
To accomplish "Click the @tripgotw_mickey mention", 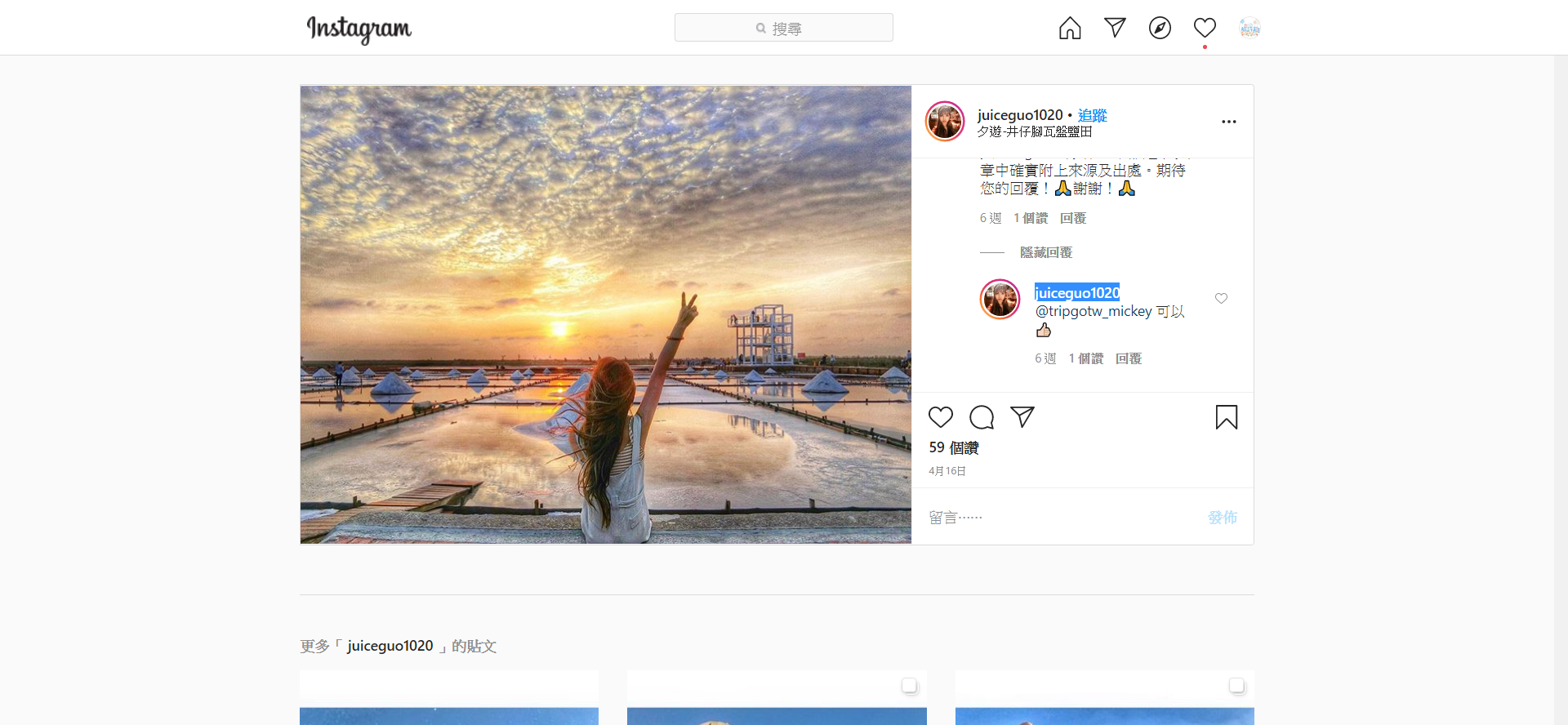I will click(1094, 312).
